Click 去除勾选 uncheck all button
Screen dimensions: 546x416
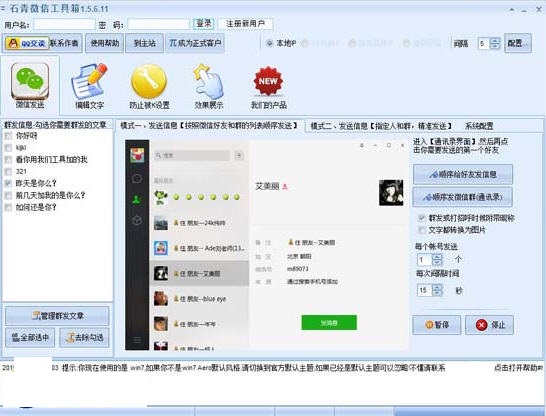click(84, 337)
